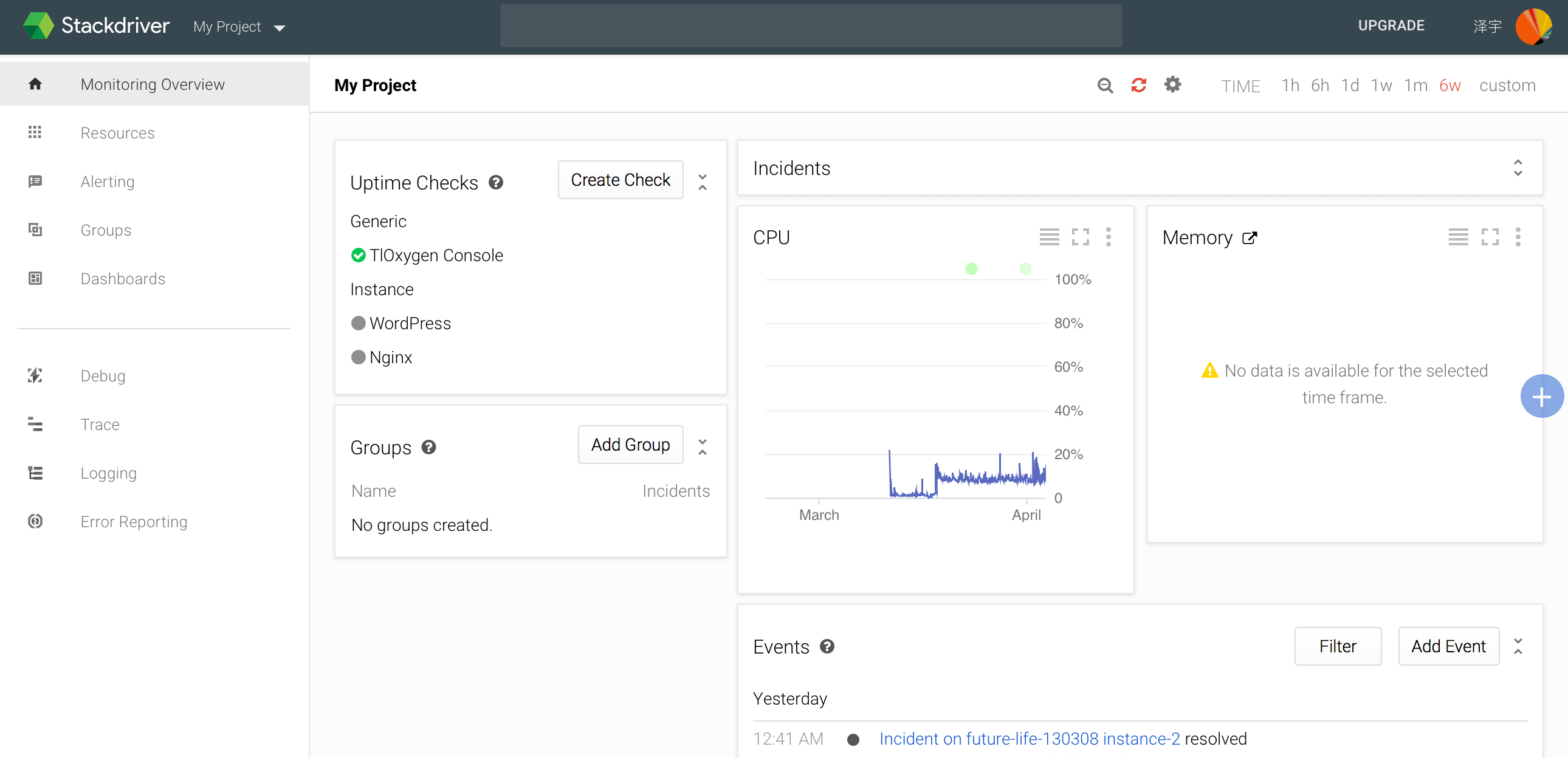Click the home icon beside Monitoring Overview
1568x758 pixels.
pyautogui.click(x=35, y=84)
